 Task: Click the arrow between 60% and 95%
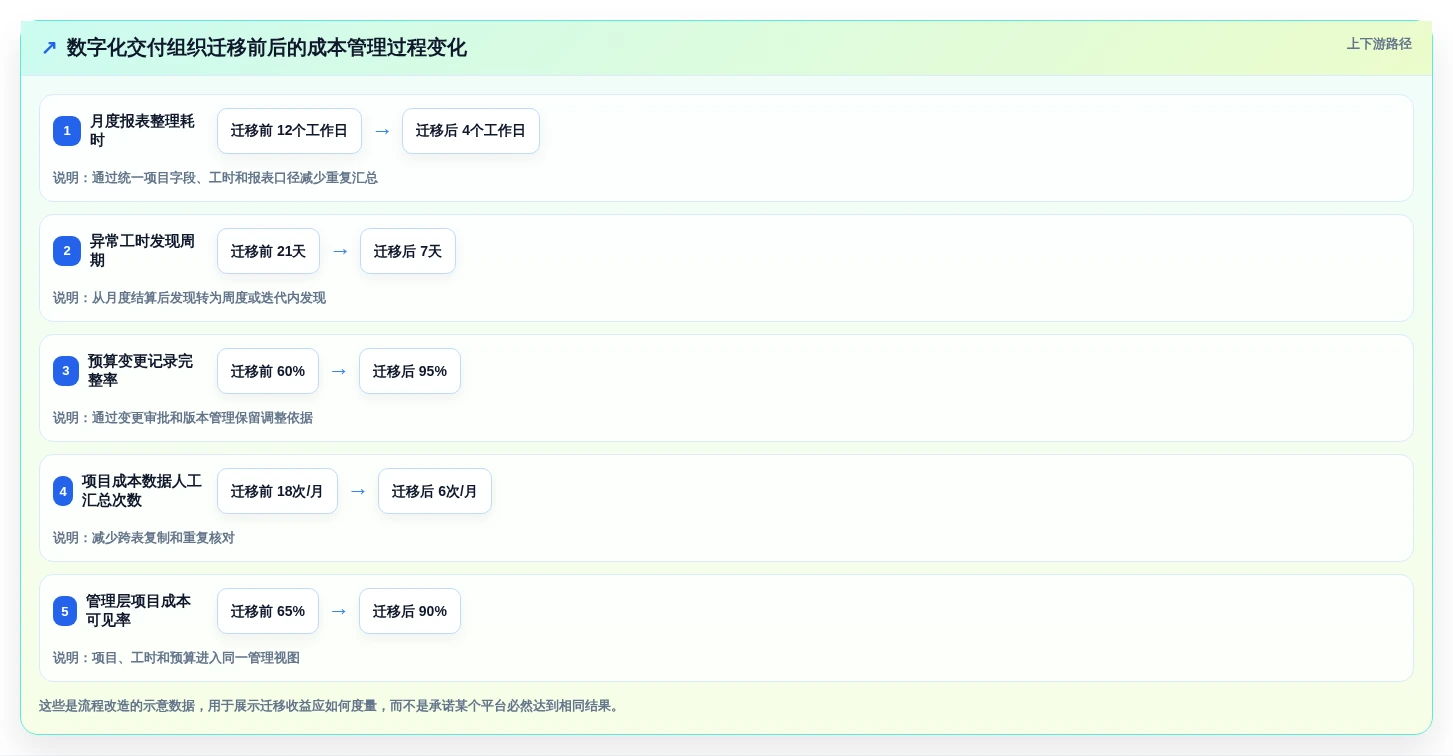click(x=339, y=371)
